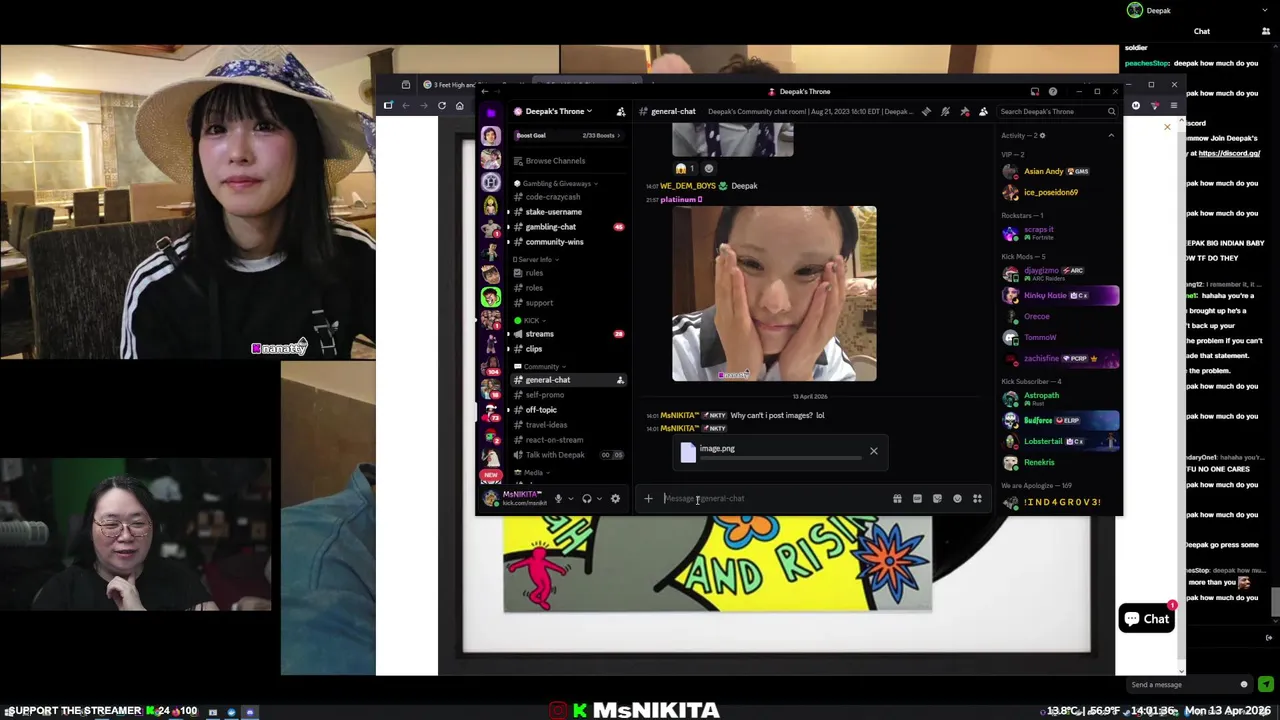Collapse the Gambling & Giveaways category

(x=556, y=183)
